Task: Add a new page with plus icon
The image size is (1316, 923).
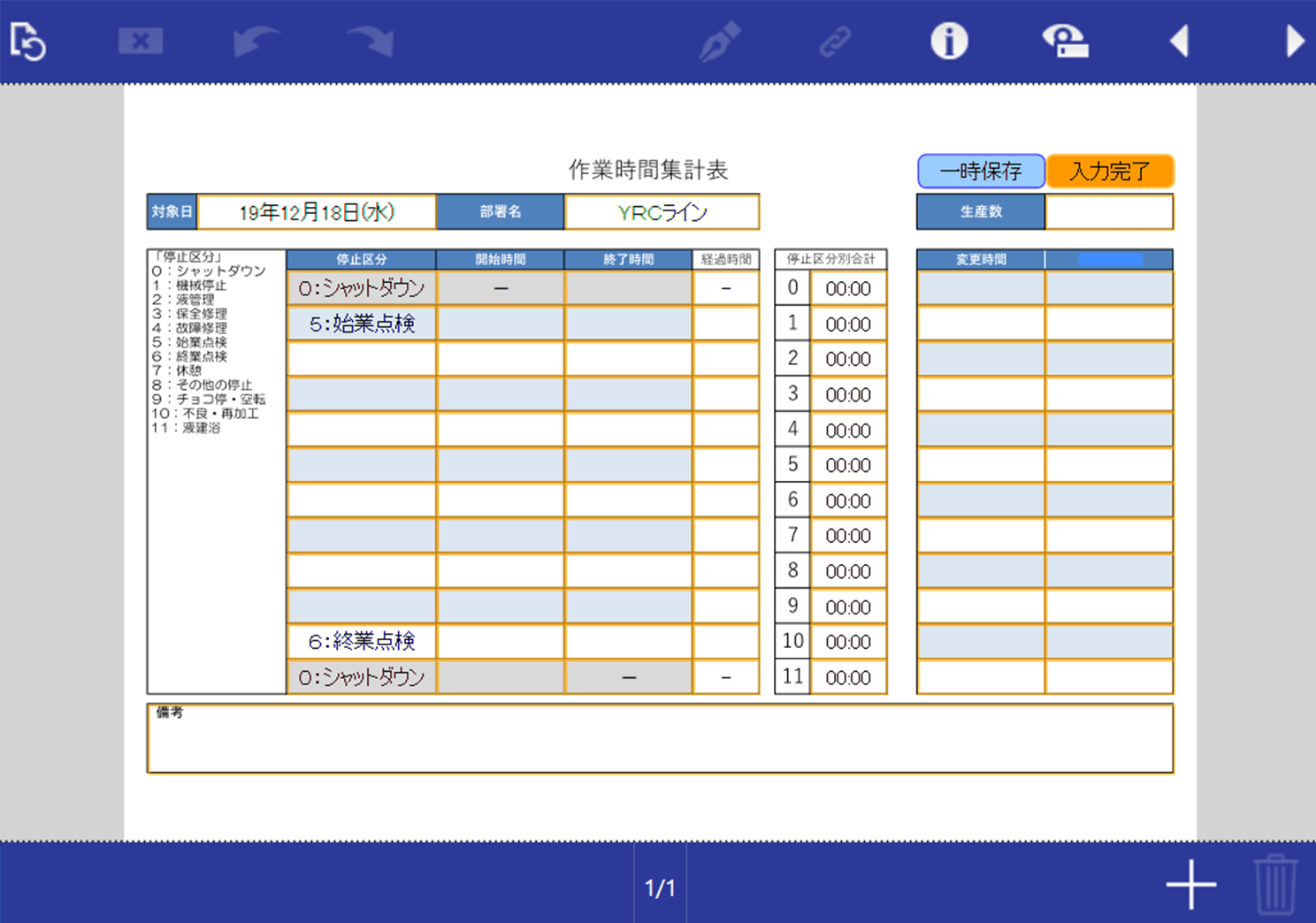Action: (1190, 883)
